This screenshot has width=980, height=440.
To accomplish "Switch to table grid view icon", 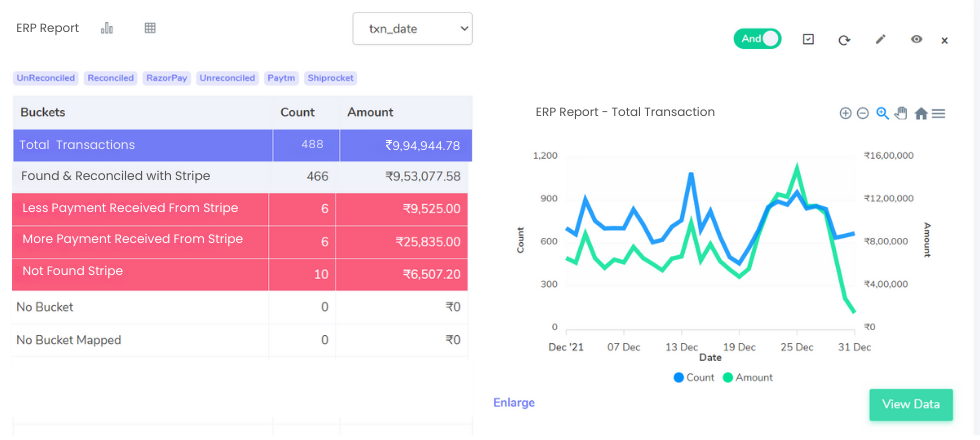I will 150,28.
